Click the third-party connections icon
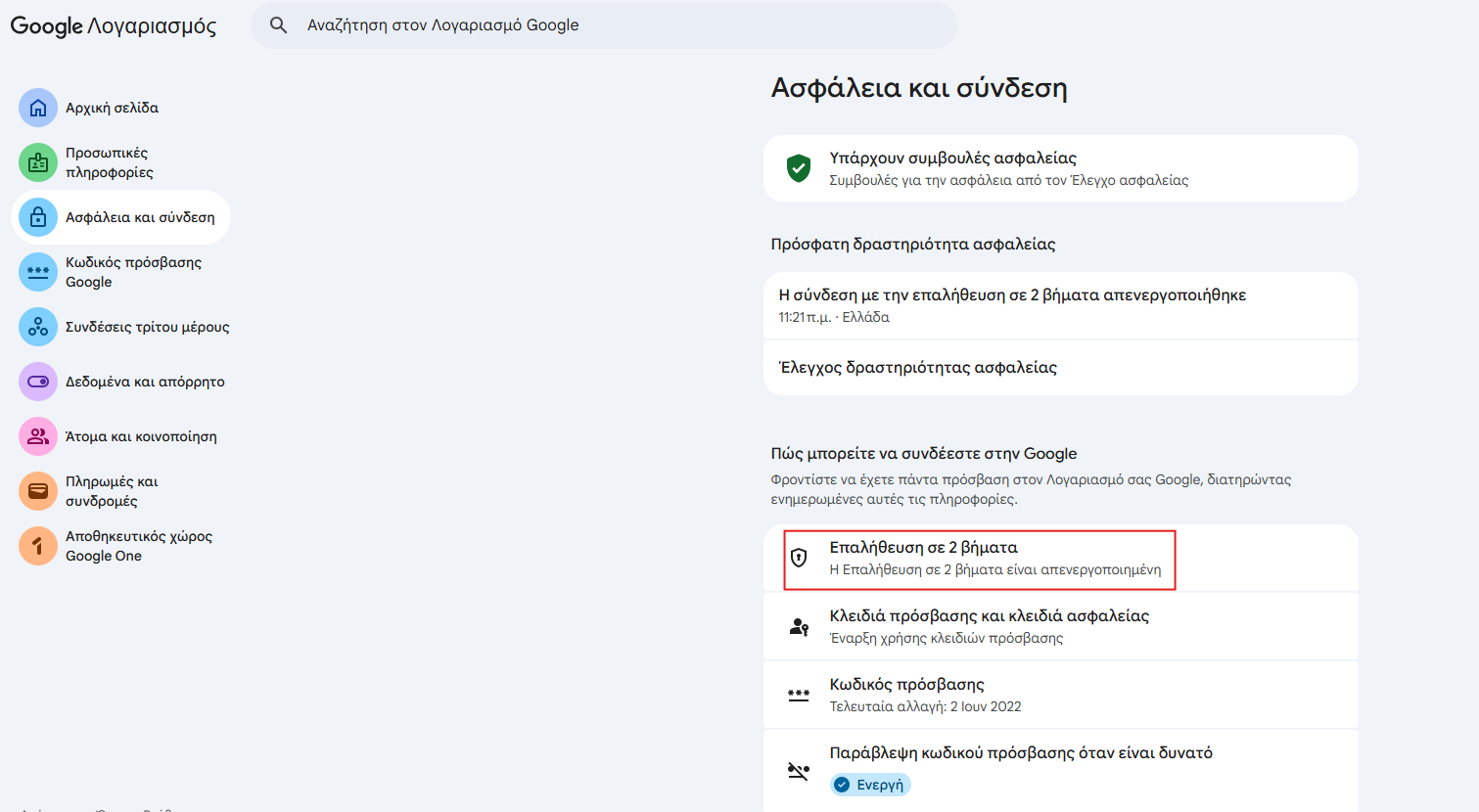This screenshot has width=1479, height=812. [38, 327]
